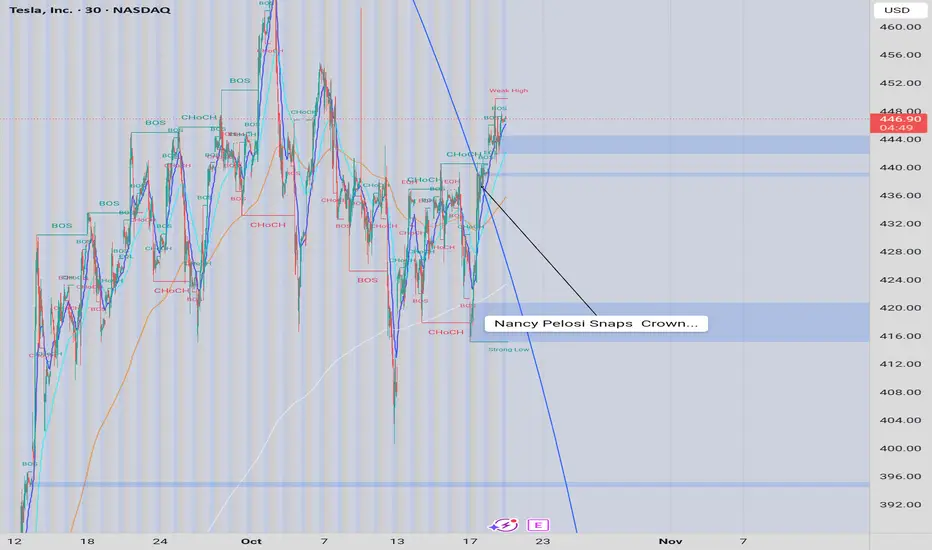Select the 'Nancy Pelosi Snaps Crown...' text note
Viewport: 932px width, 550px height.
tap(596, 323)
